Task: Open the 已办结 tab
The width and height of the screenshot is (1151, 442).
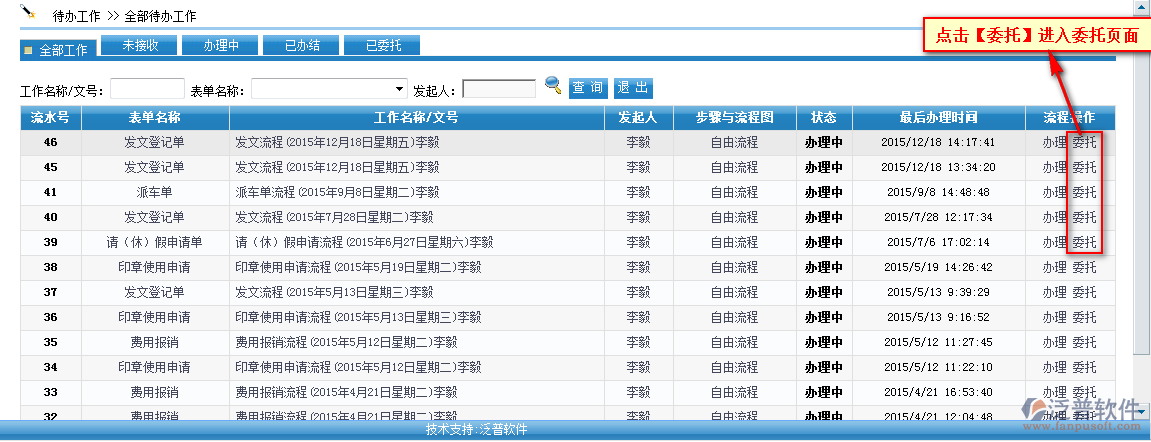Action: click(x=301, y=45)
